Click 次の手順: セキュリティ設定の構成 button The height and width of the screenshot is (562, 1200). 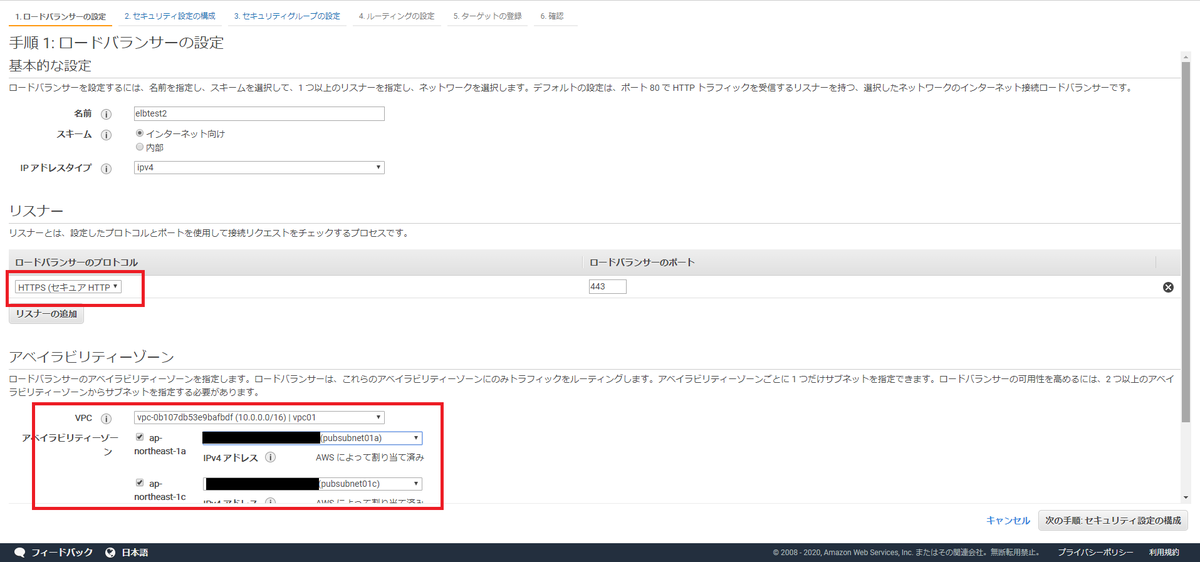pos(1114,520)
